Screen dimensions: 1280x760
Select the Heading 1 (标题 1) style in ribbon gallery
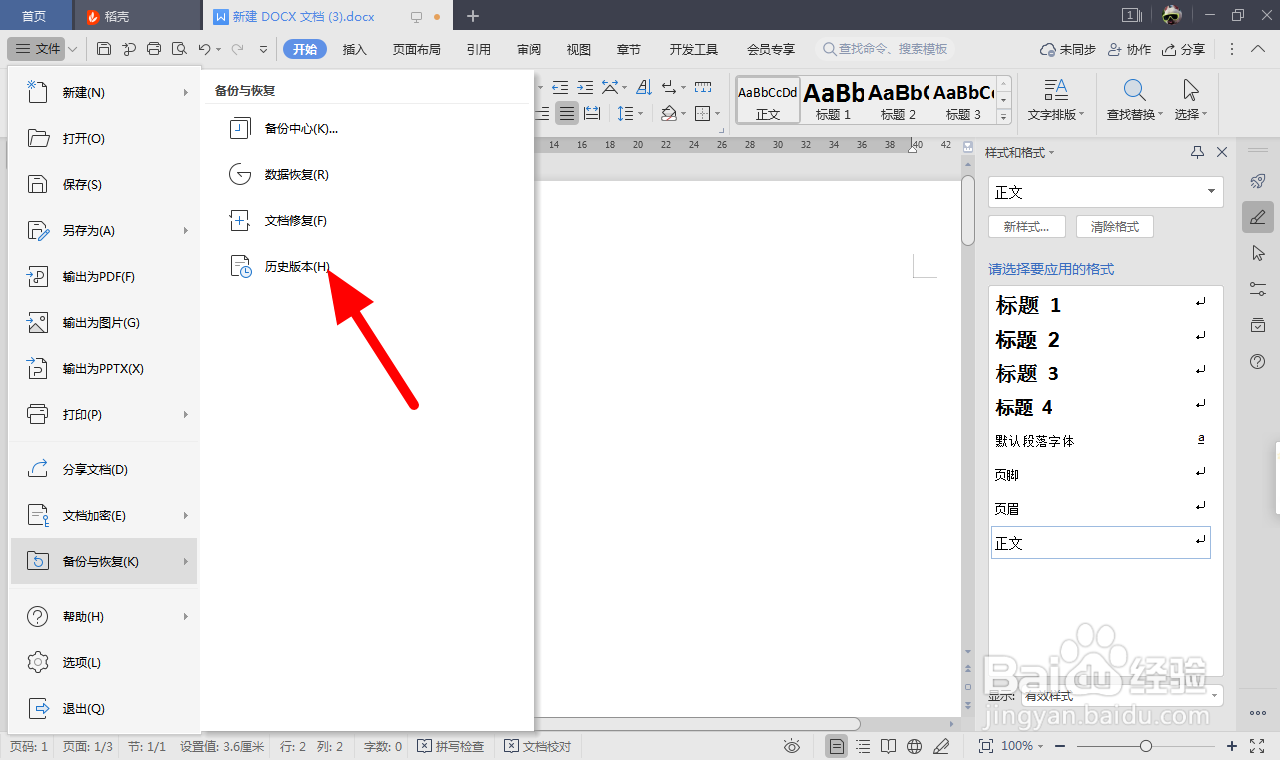click(834, 100)
